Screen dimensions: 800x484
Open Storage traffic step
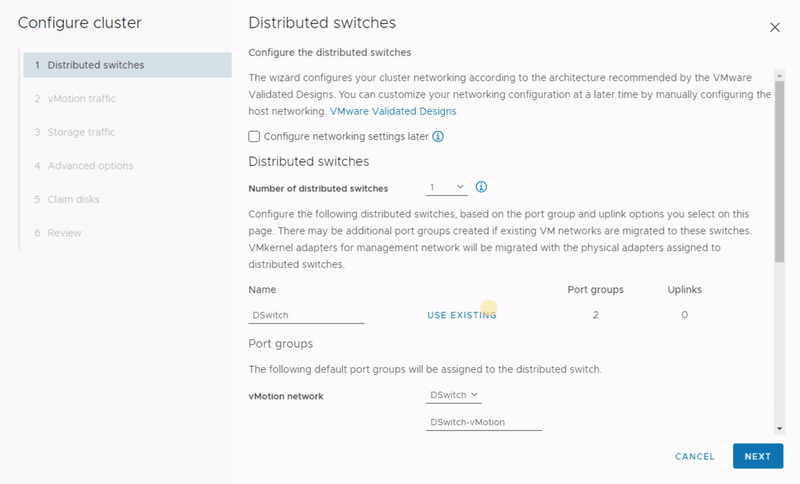tap(81, 132)
